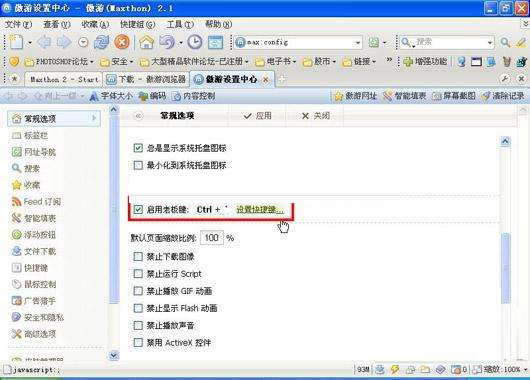Click the Home page toolbar icon

(x=146, y=42)
